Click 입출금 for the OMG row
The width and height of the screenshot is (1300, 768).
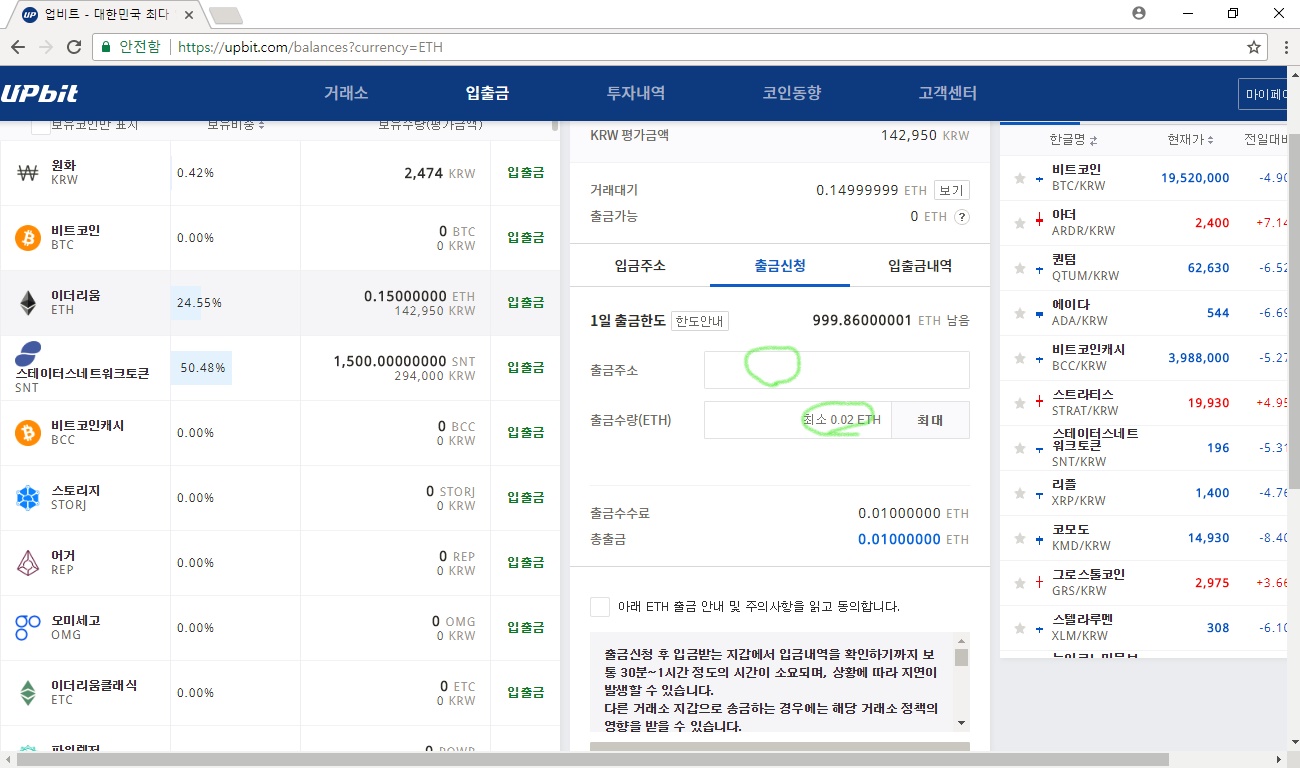coord(526,628)
